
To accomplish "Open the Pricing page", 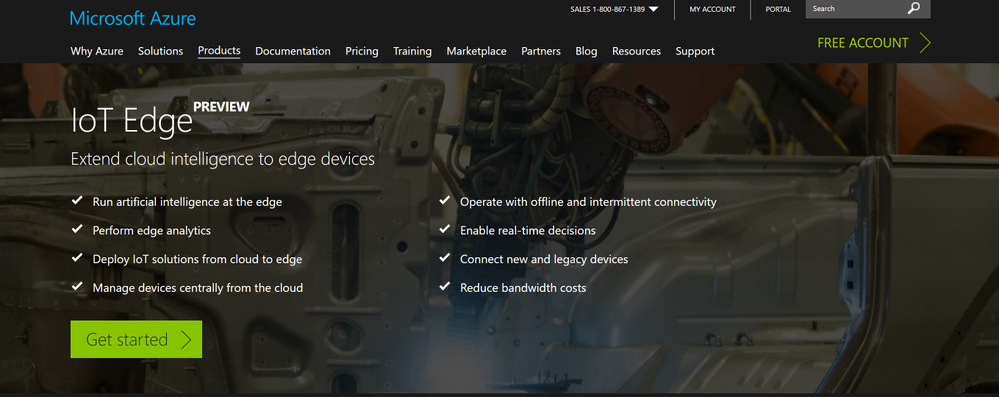I will click(x=362, y=51).
